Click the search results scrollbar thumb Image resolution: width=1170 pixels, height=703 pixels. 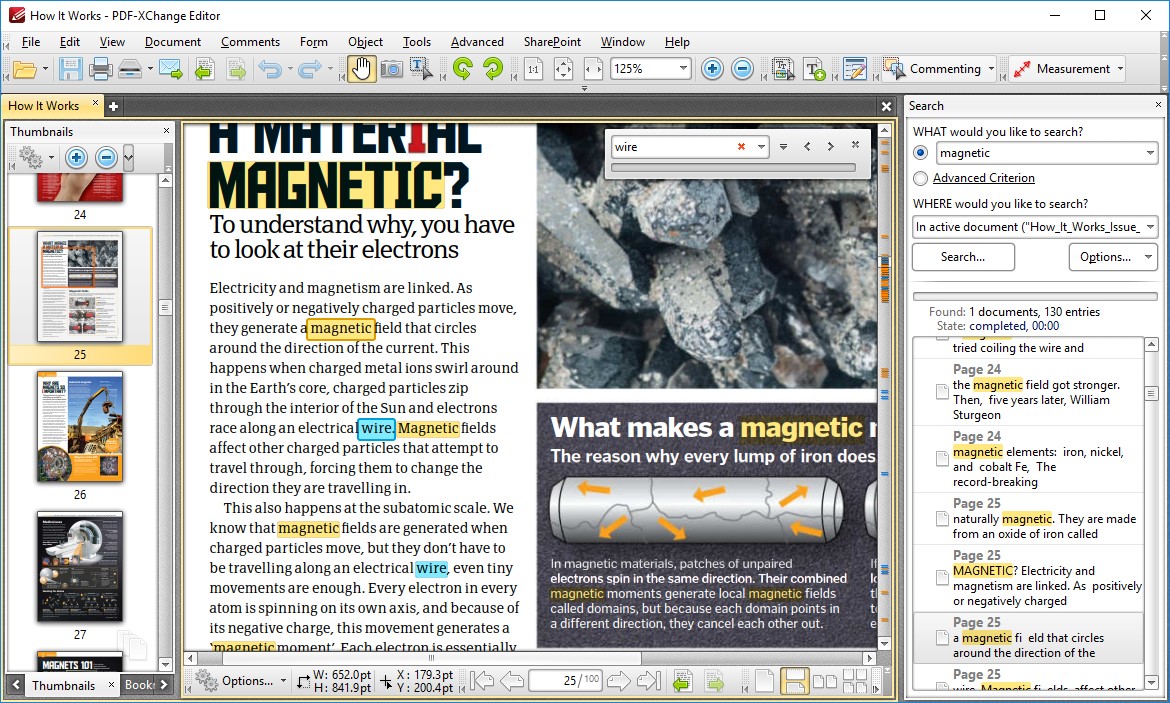[1151, 393]
